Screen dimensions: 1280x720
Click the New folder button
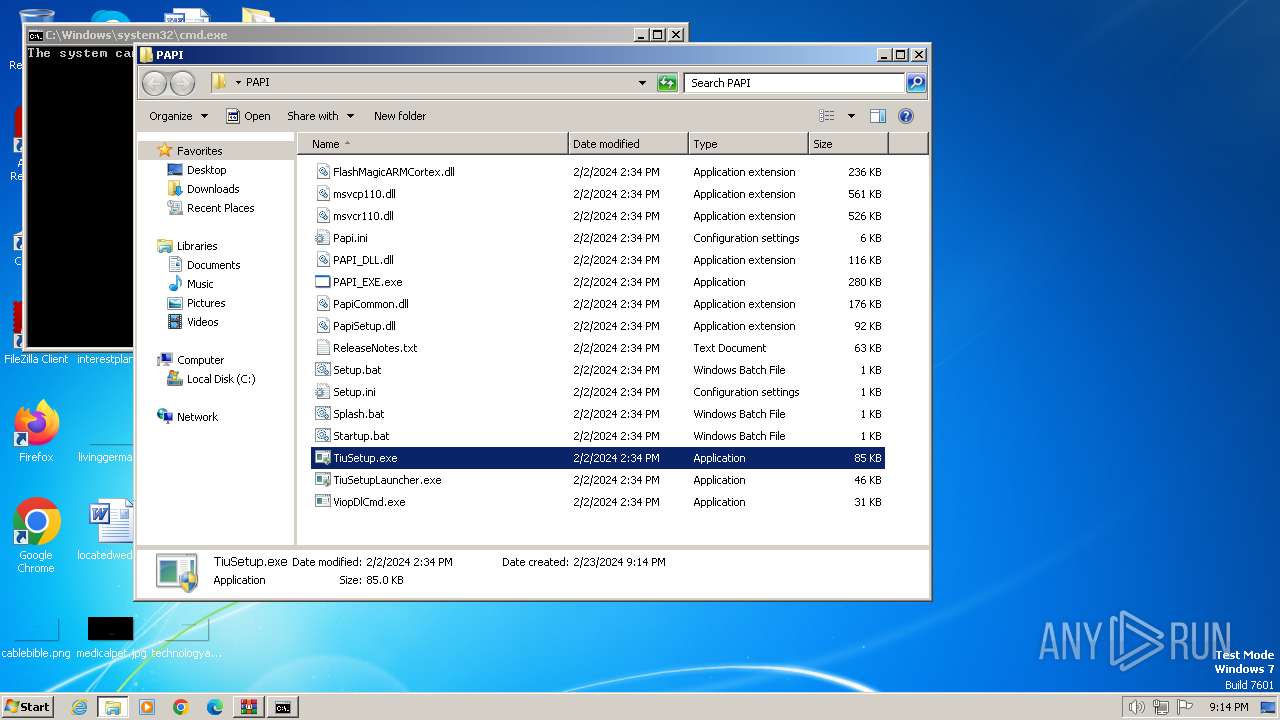[400, 116]
